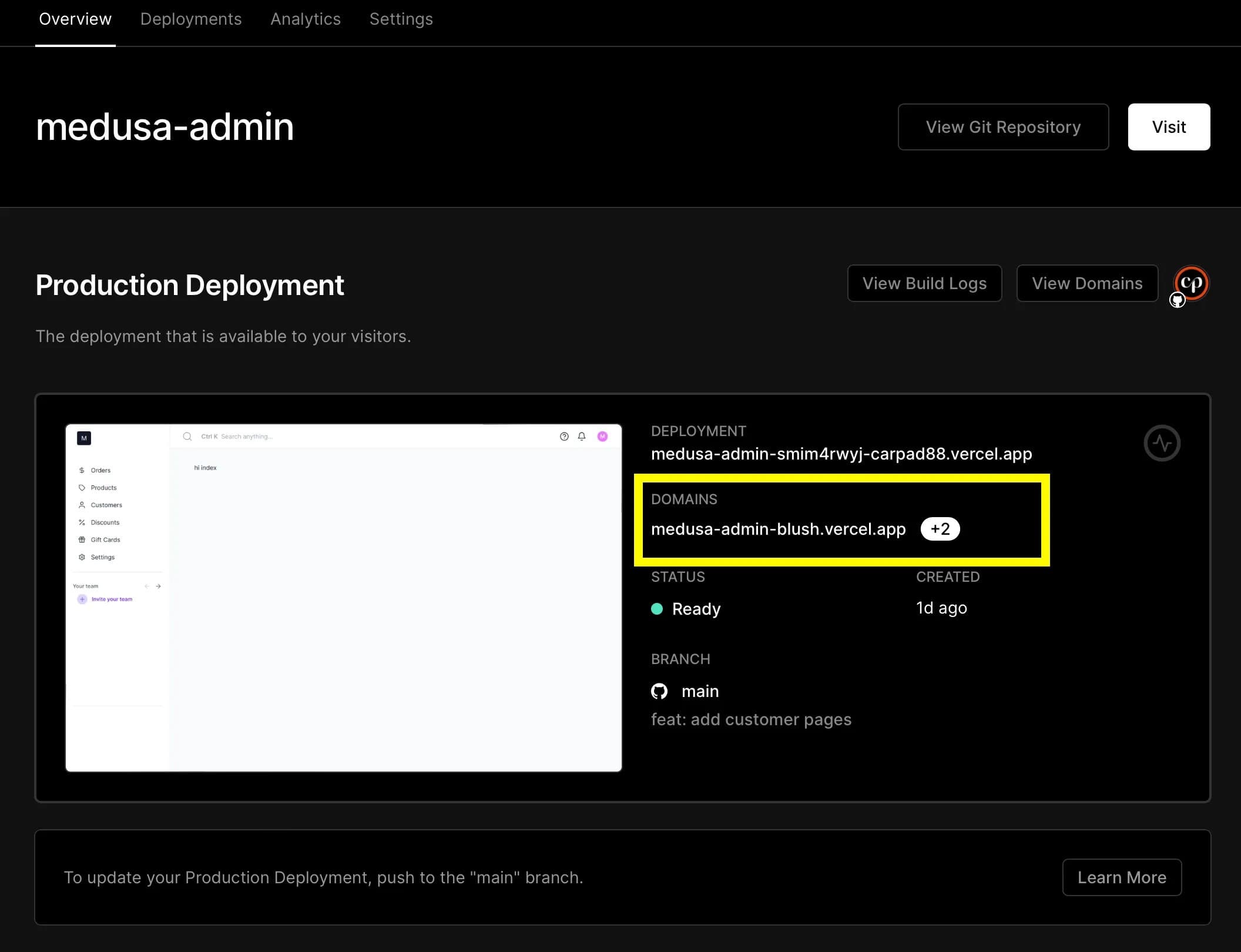
Task: Click the plus icon beside Invite your team
Action: pyautogui.click(x=82, y=599)
